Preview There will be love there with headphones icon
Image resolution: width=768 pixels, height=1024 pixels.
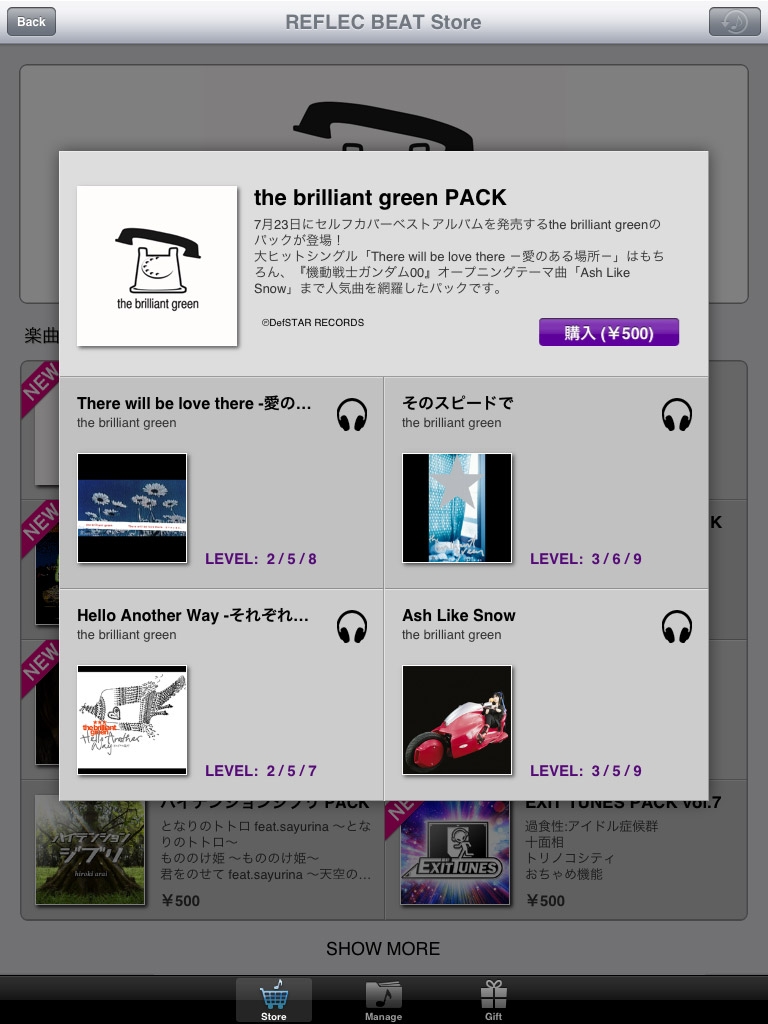352,415
